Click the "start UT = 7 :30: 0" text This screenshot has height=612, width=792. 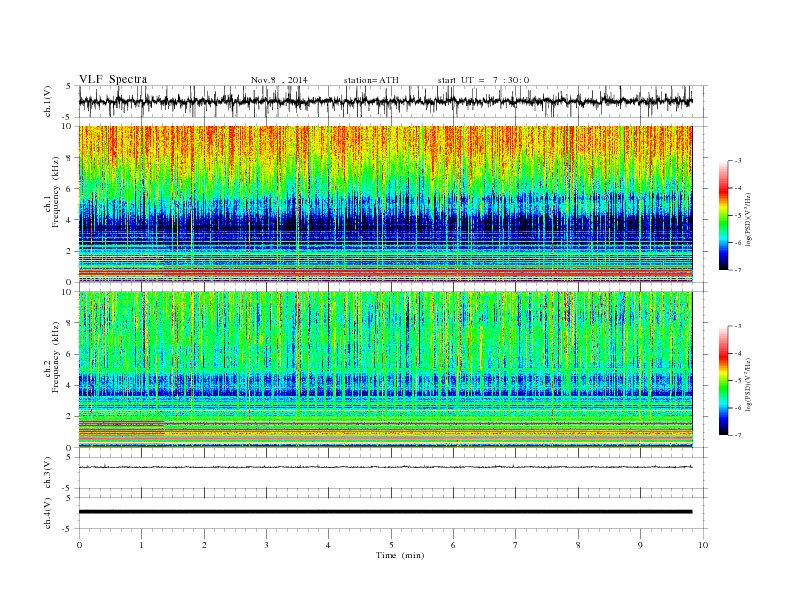483,80
